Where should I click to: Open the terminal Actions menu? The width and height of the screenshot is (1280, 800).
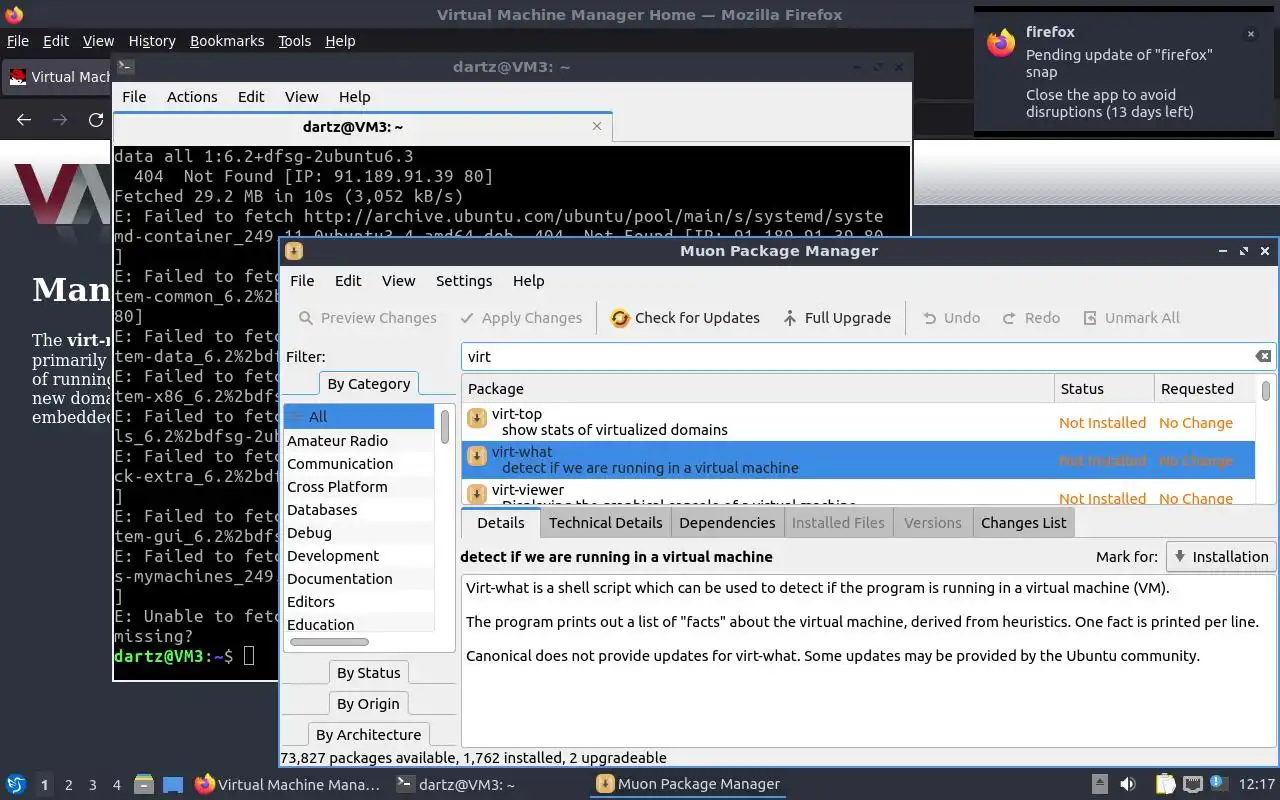pyautogui.click(x=192, y=97)
